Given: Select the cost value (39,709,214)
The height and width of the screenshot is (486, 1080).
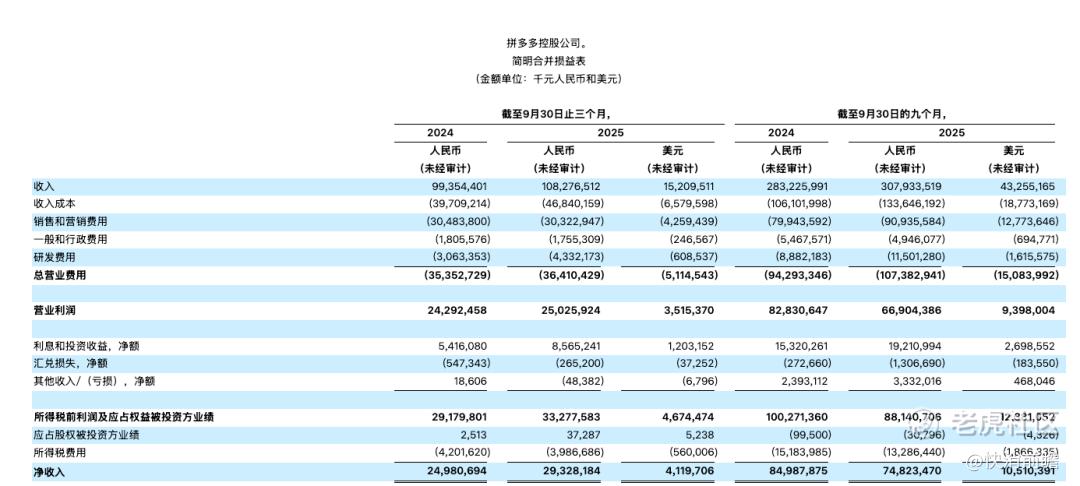Looking at the screenshot, I should tap(457, 204).
